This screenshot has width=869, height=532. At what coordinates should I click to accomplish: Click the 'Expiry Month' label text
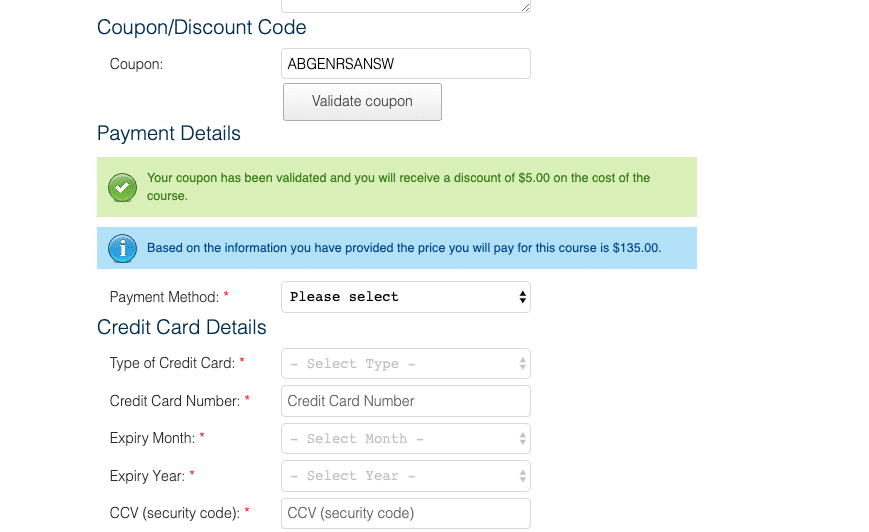coord(152,438)
